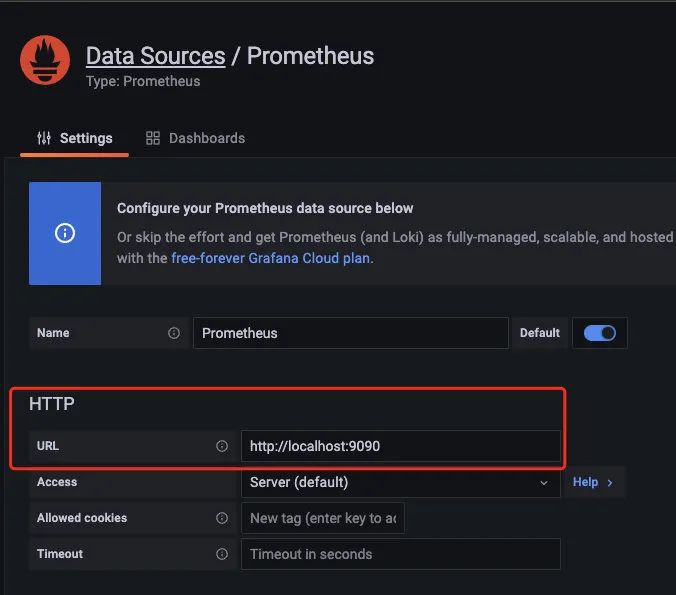Viewport: 676px width, 595px height.
Task: Focus the Allowed cookies tag input
Action: pyautogui.click(x=322, y=518)
